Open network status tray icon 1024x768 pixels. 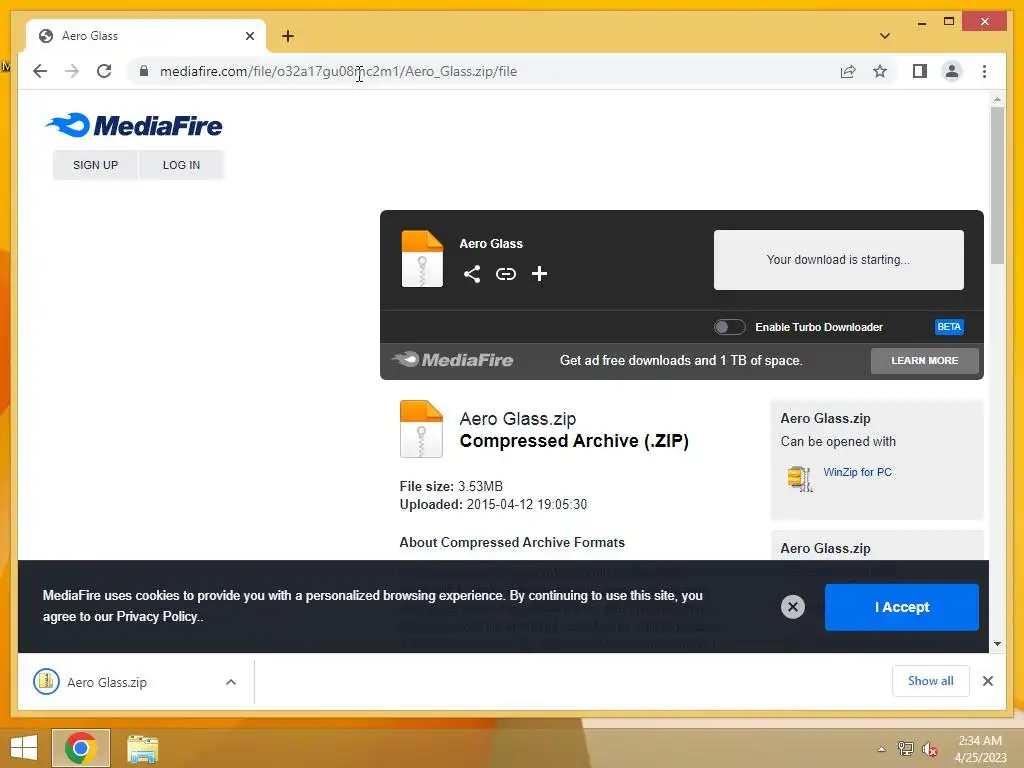point(905,749)
